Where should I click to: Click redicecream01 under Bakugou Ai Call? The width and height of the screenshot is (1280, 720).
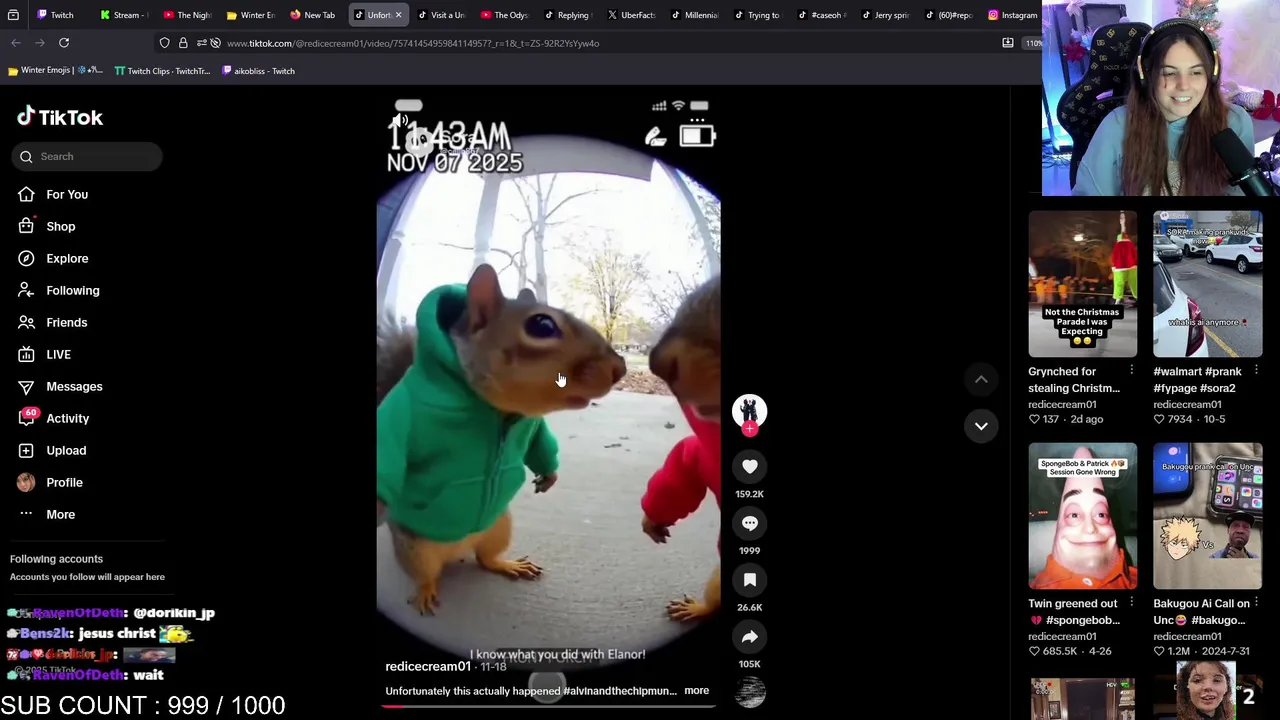click(1187, 636)
